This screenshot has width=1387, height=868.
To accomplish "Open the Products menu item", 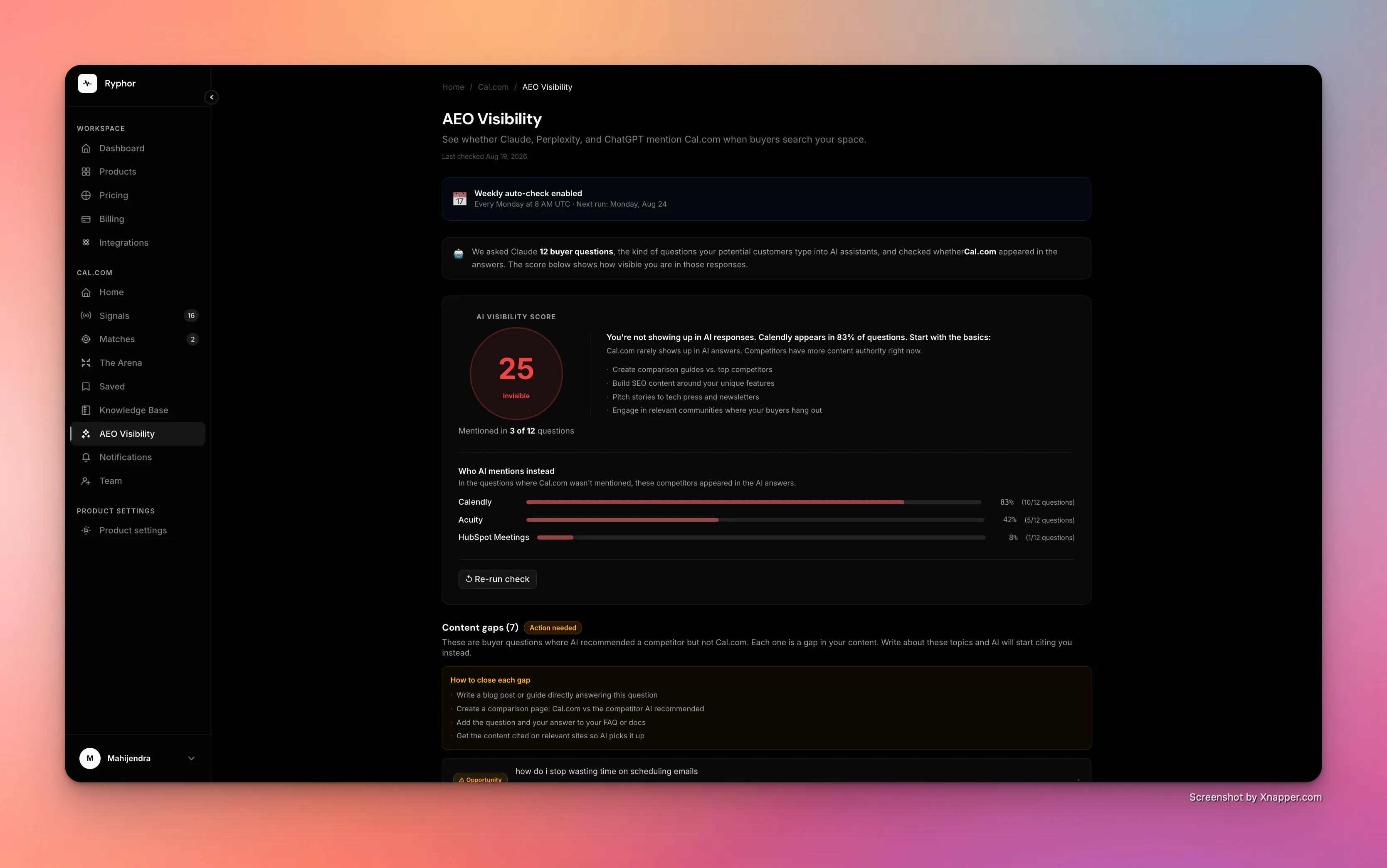I will tap(138, 172).
